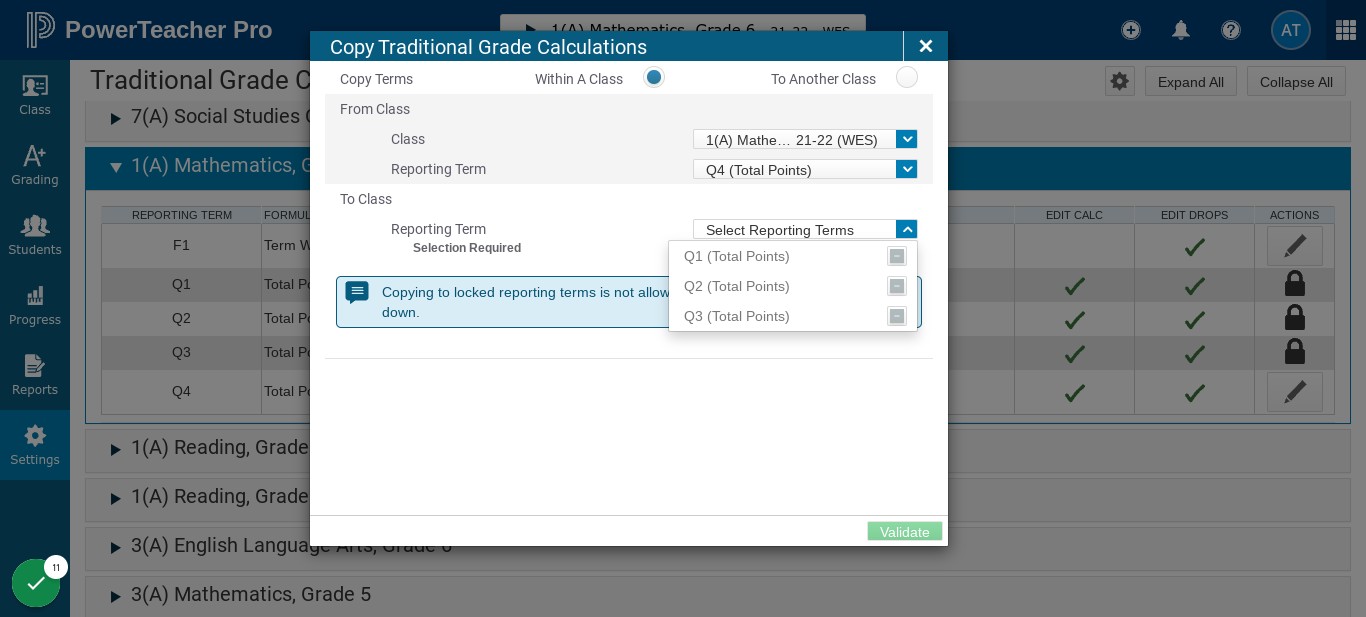
Task: Click the lock icon in Q2 row
Action: [1294, 318]
